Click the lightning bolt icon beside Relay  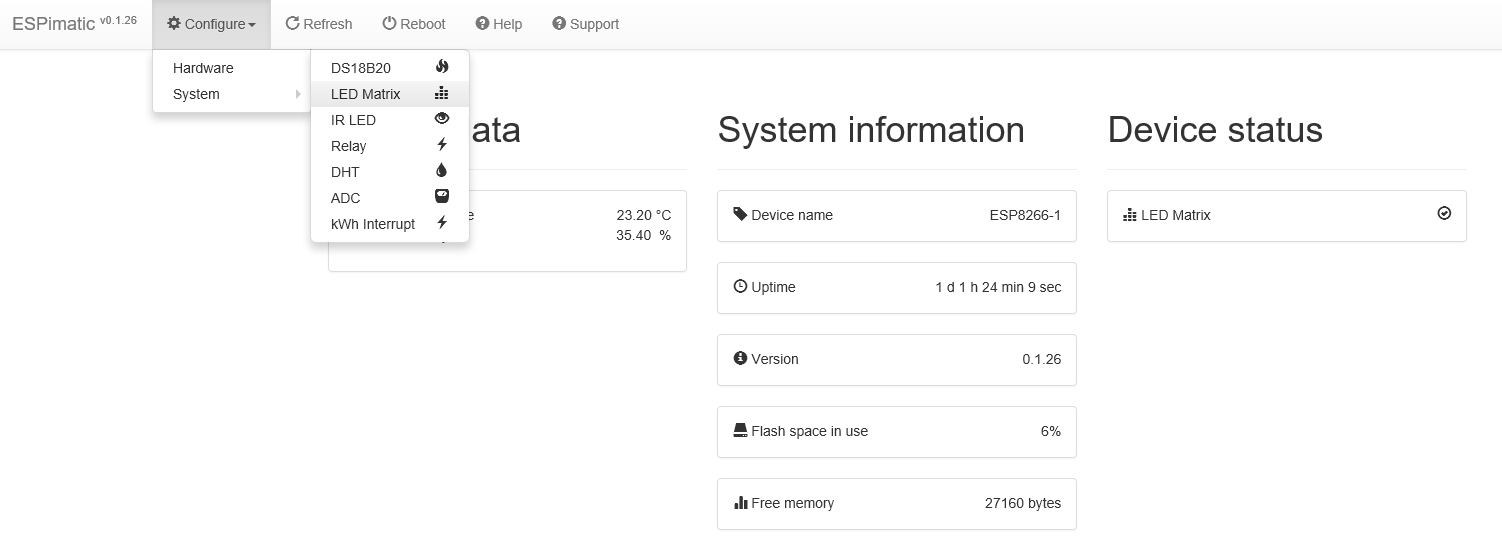click(442, 145)
